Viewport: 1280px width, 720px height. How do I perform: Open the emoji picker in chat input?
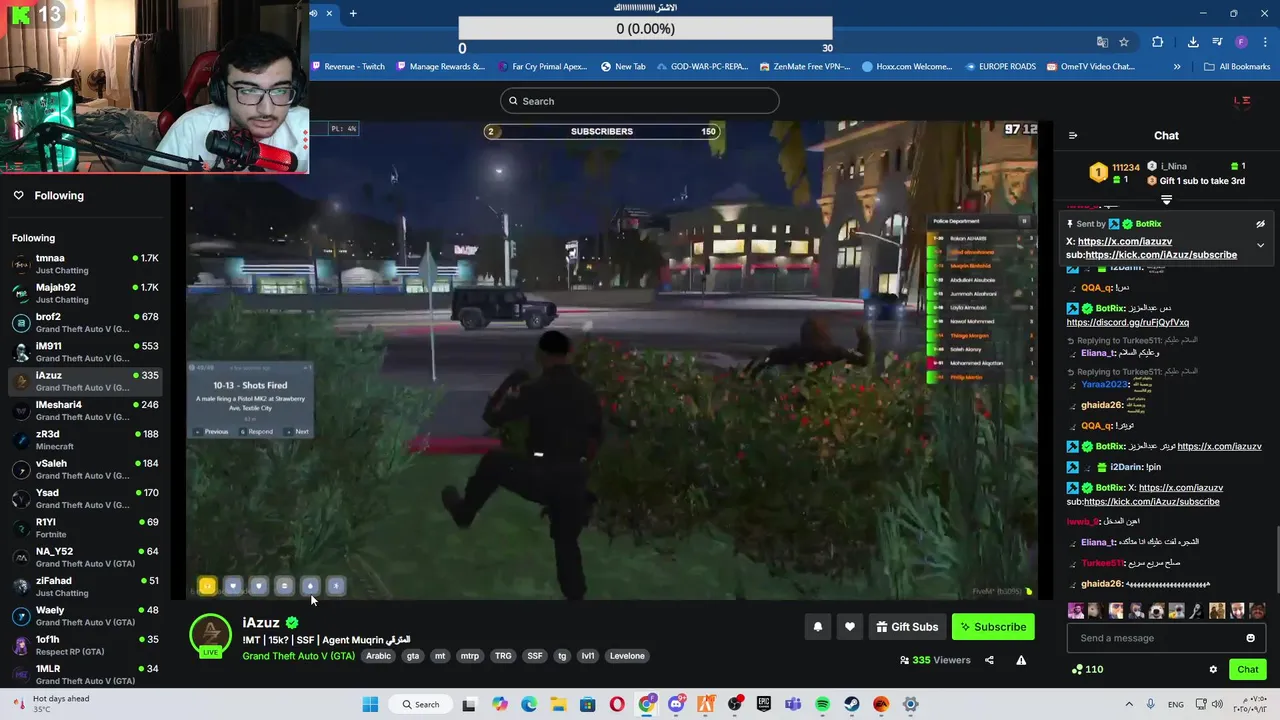(1250, 638)
